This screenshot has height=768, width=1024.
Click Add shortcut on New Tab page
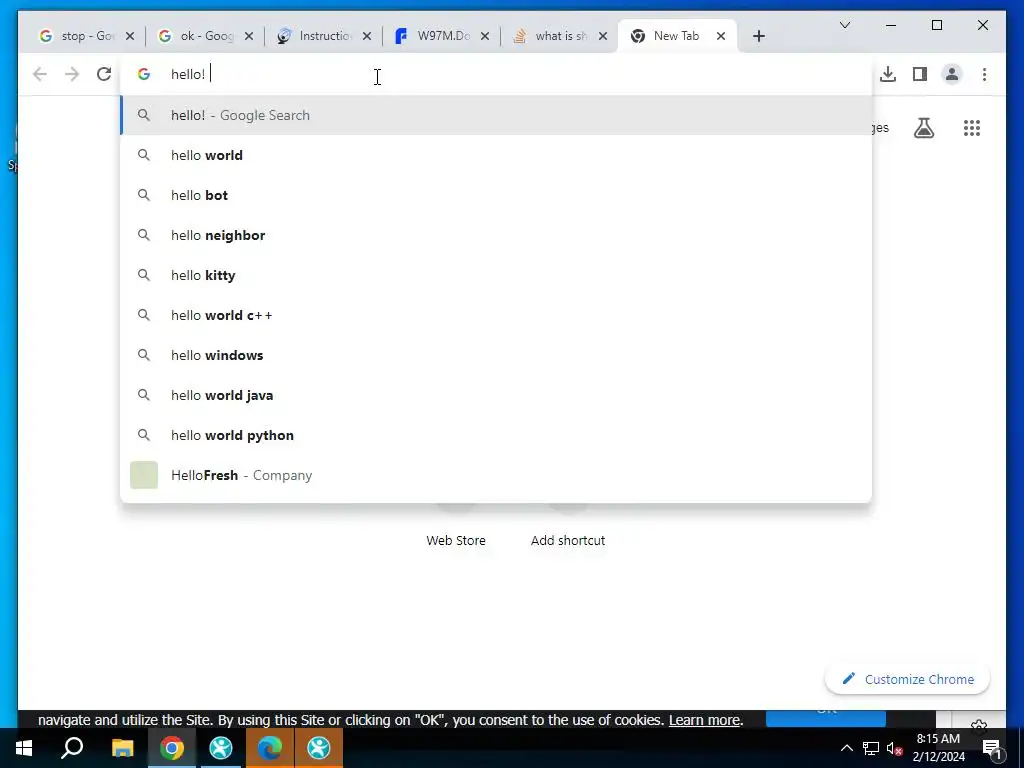point(568,541)
